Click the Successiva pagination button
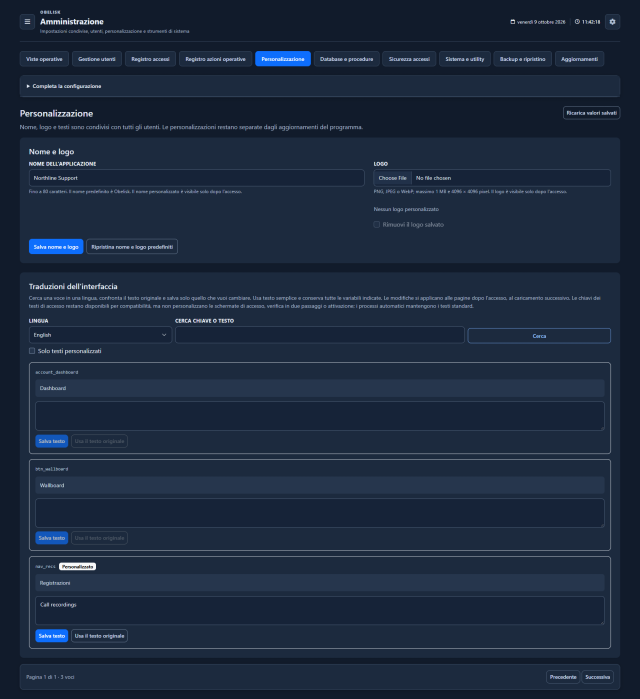 [598, 677]
